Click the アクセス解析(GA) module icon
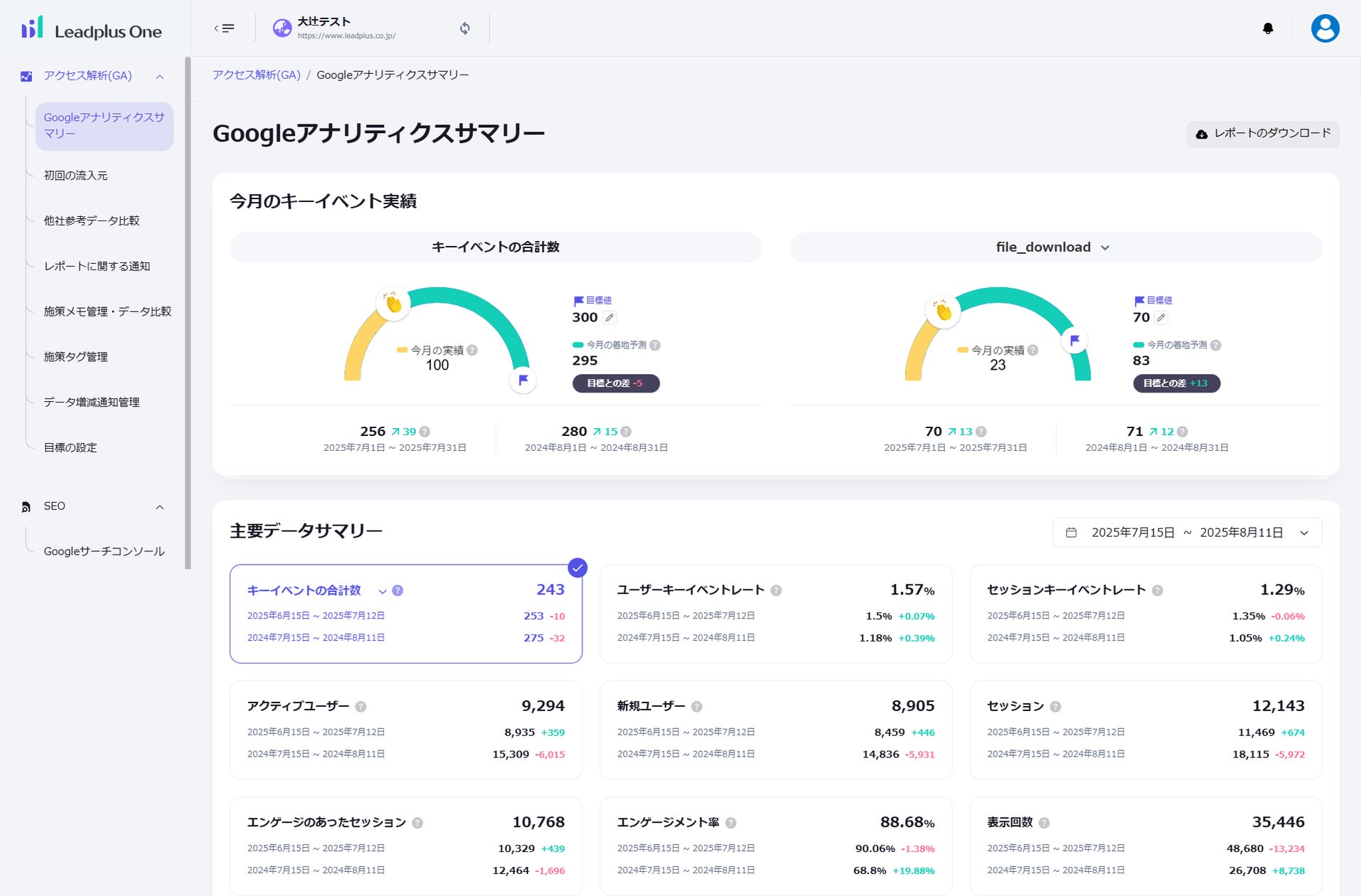The height and width of the screenshot is (896, 1361). [x=25, y=75]
